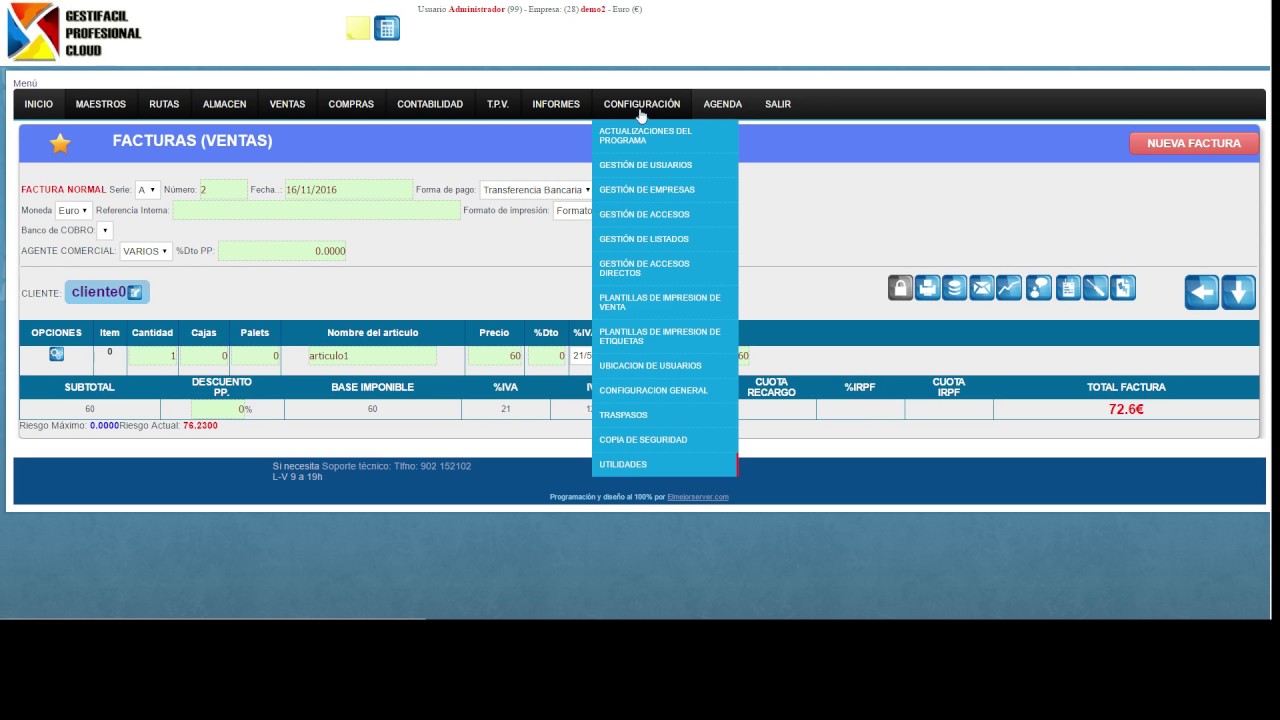This screenshot has width=1280, height=720.
Task: Open the AGENDA menu
Action: click(722, 104)
